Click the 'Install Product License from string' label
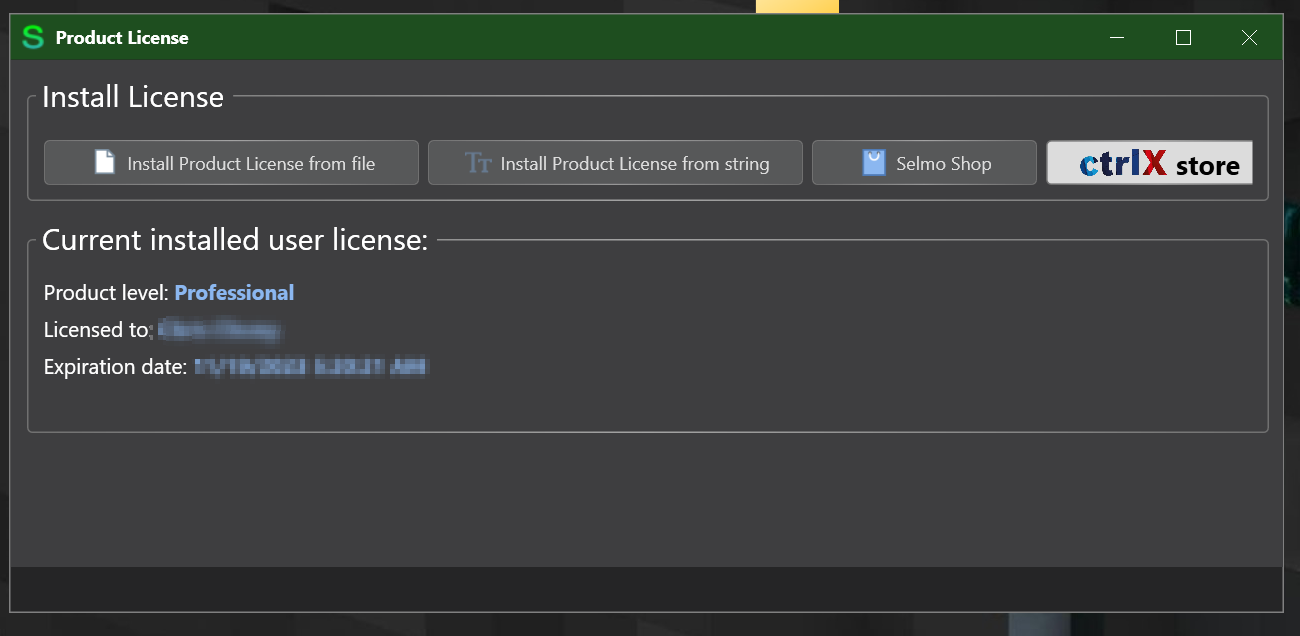The width and height of the screenshot is (1300, 636). pos(635,164)
